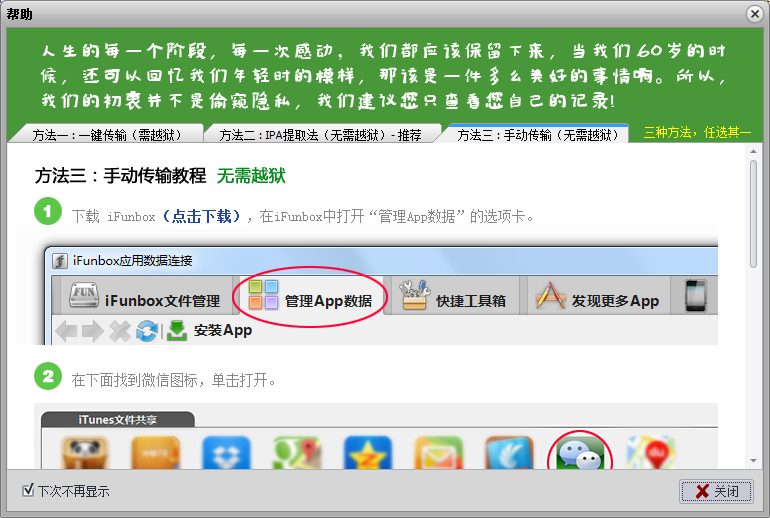Image resolution: width=770 pixels, height=518 pixels.
Task: Click the green Install App download icon
Action: pos(177,330)
